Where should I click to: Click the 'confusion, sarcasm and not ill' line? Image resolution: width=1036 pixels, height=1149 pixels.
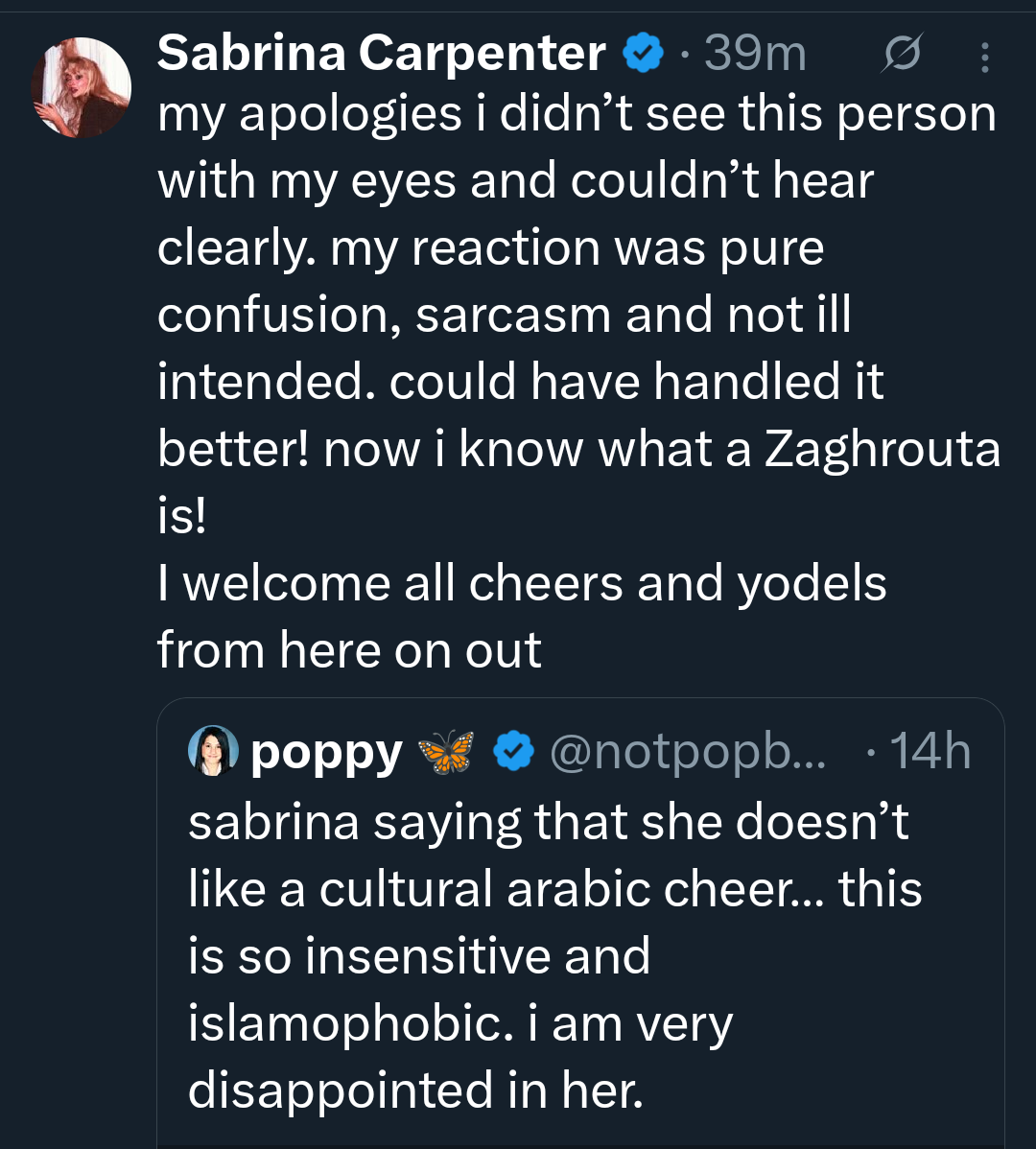(x=504, y=316)
